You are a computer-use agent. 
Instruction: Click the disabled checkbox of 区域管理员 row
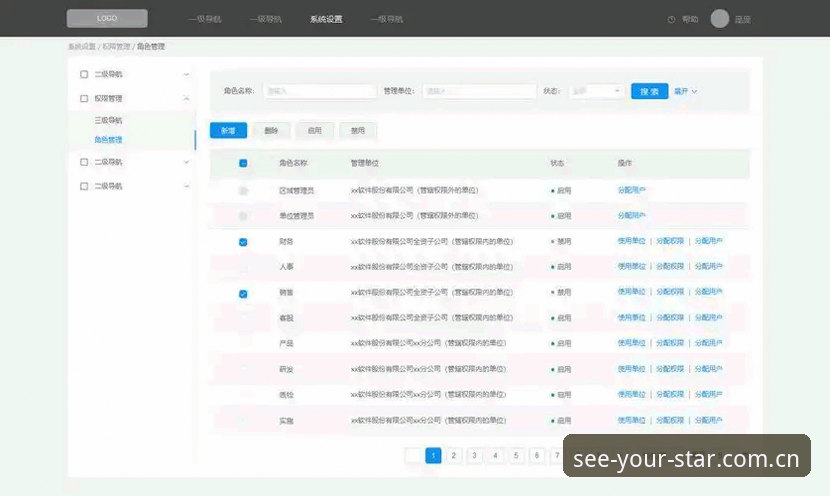[x=243, y=191]
